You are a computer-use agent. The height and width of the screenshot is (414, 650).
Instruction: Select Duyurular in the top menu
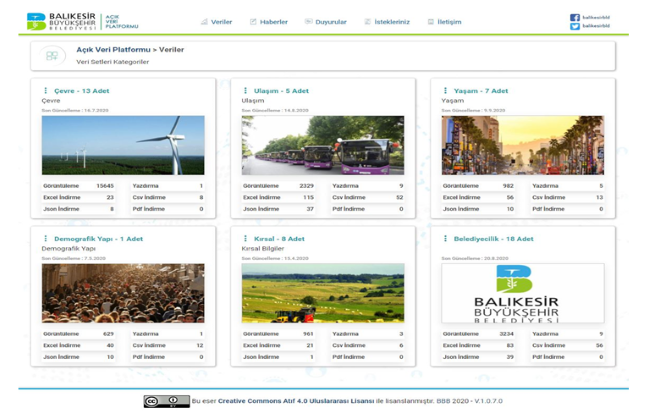click(x=326, y=22)
